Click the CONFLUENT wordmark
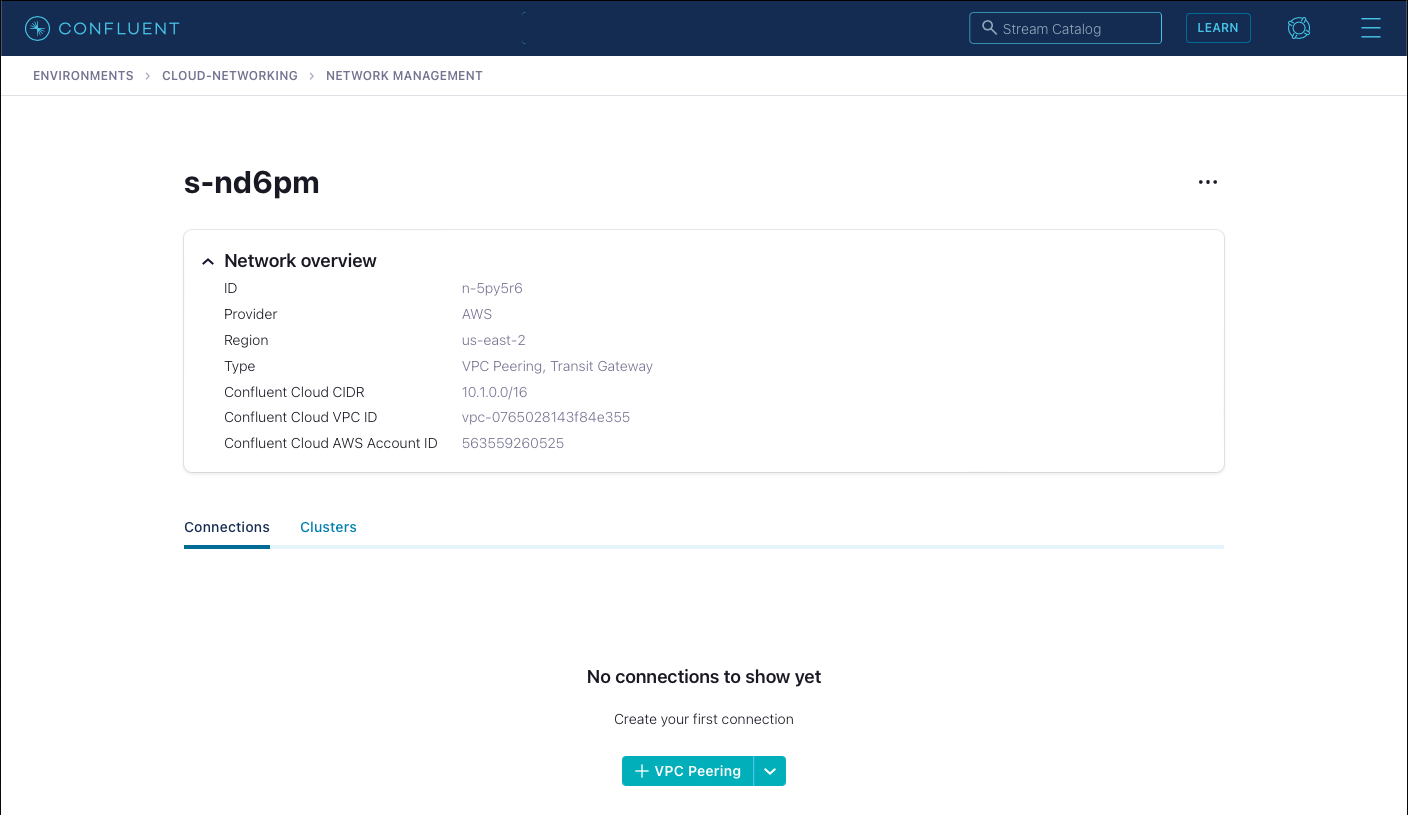Viewport: 1408px width, 815px height. 119,28
